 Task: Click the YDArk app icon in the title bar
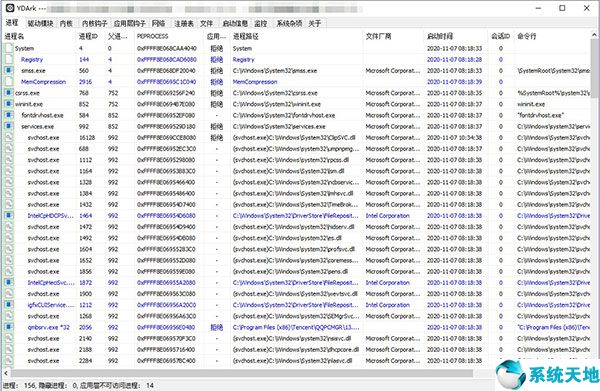[x=10, y=8]
